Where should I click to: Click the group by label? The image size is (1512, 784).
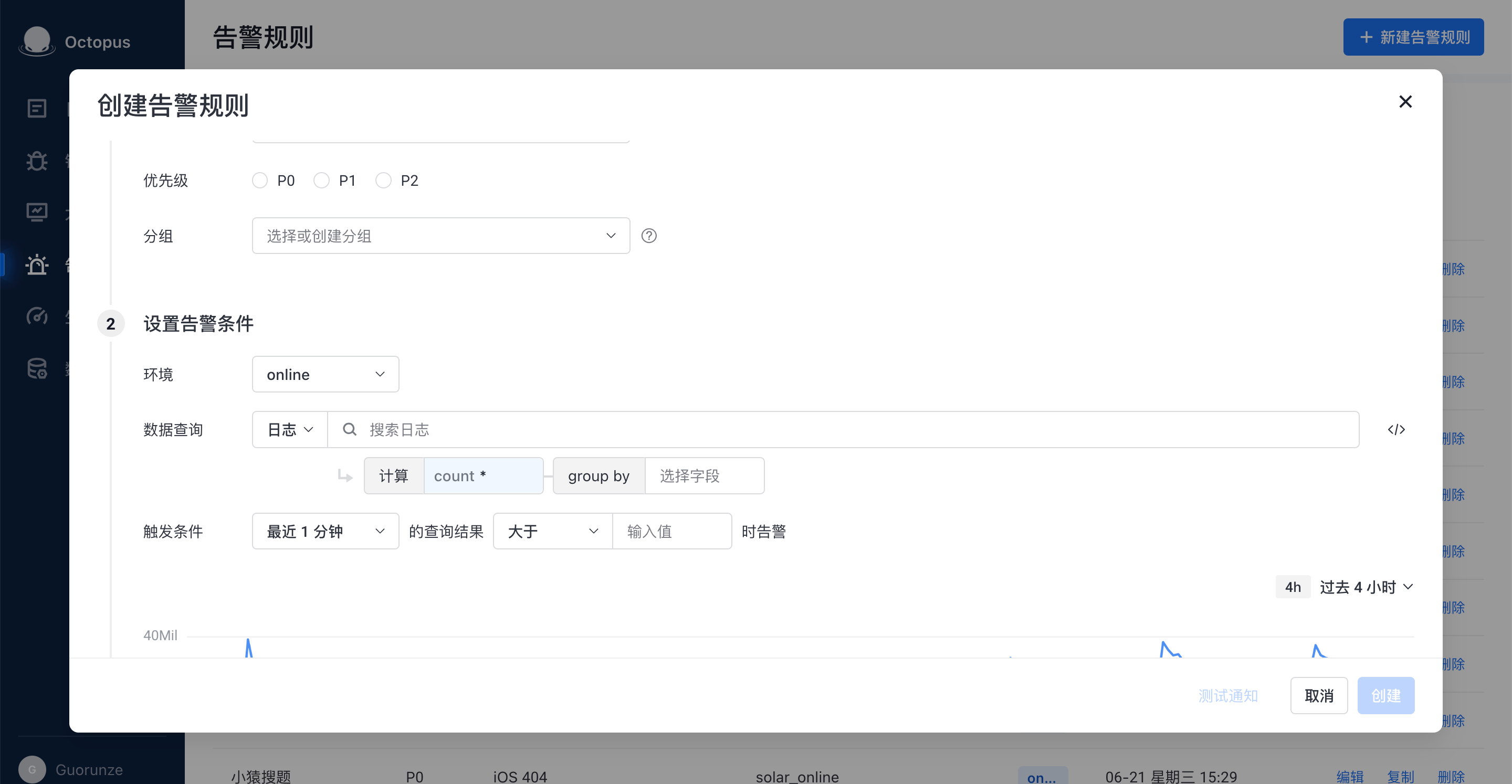tap(598, 476)
